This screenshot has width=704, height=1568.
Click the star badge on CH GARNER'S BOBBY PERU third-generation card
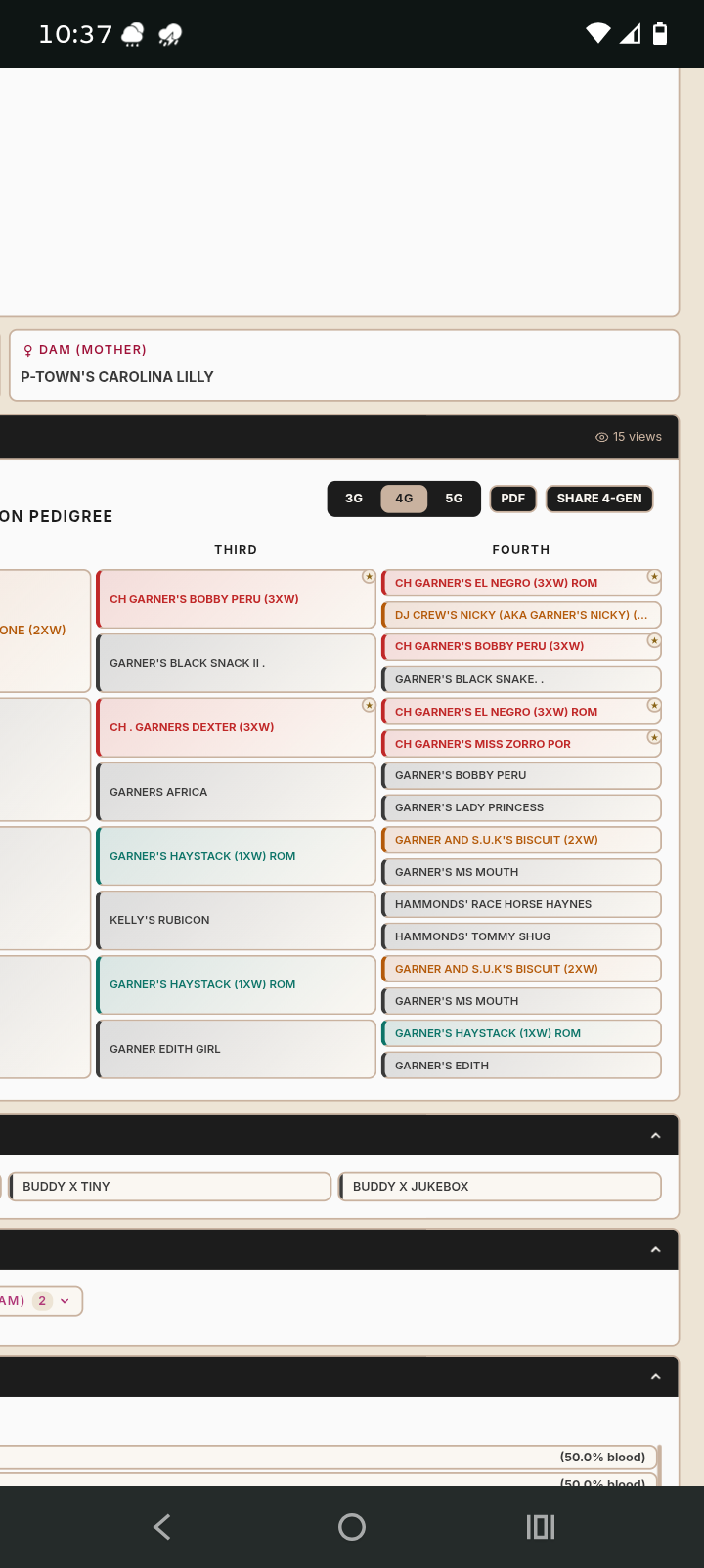click(369, 577)
